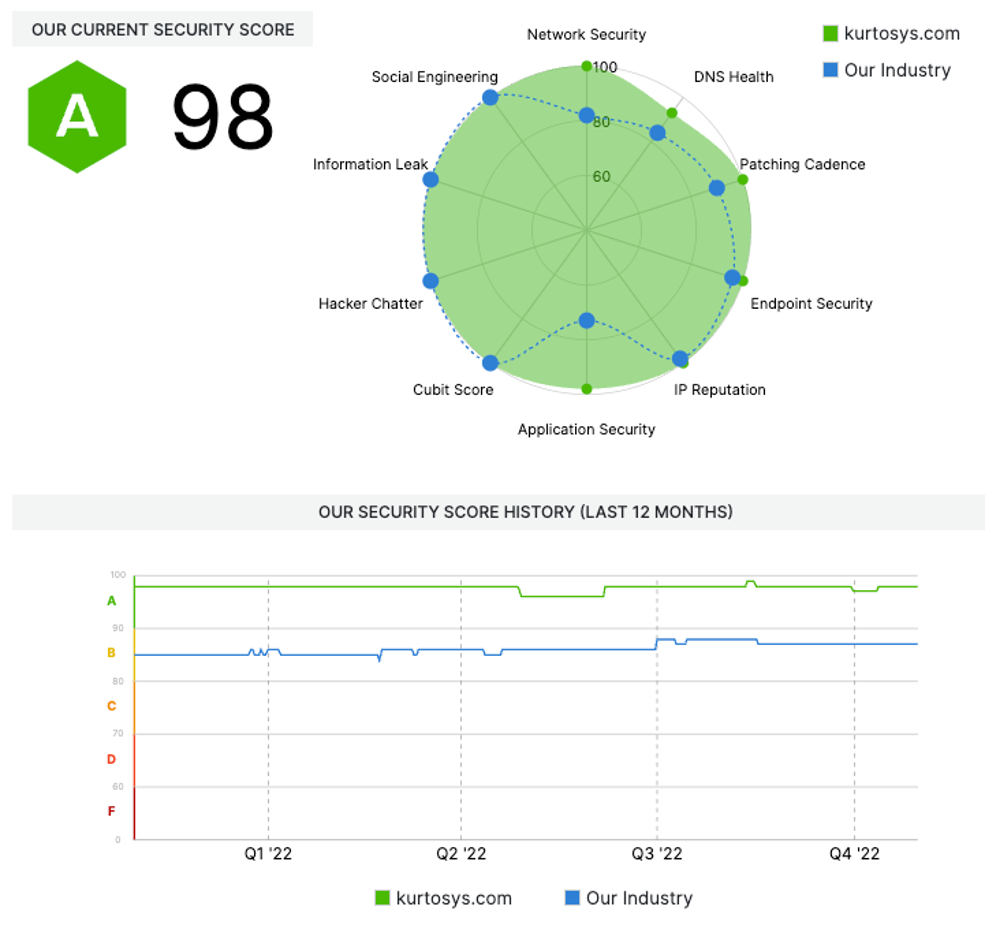
Task: Click the kurtosys.com label in radar legend
Action: click(902, 33)
